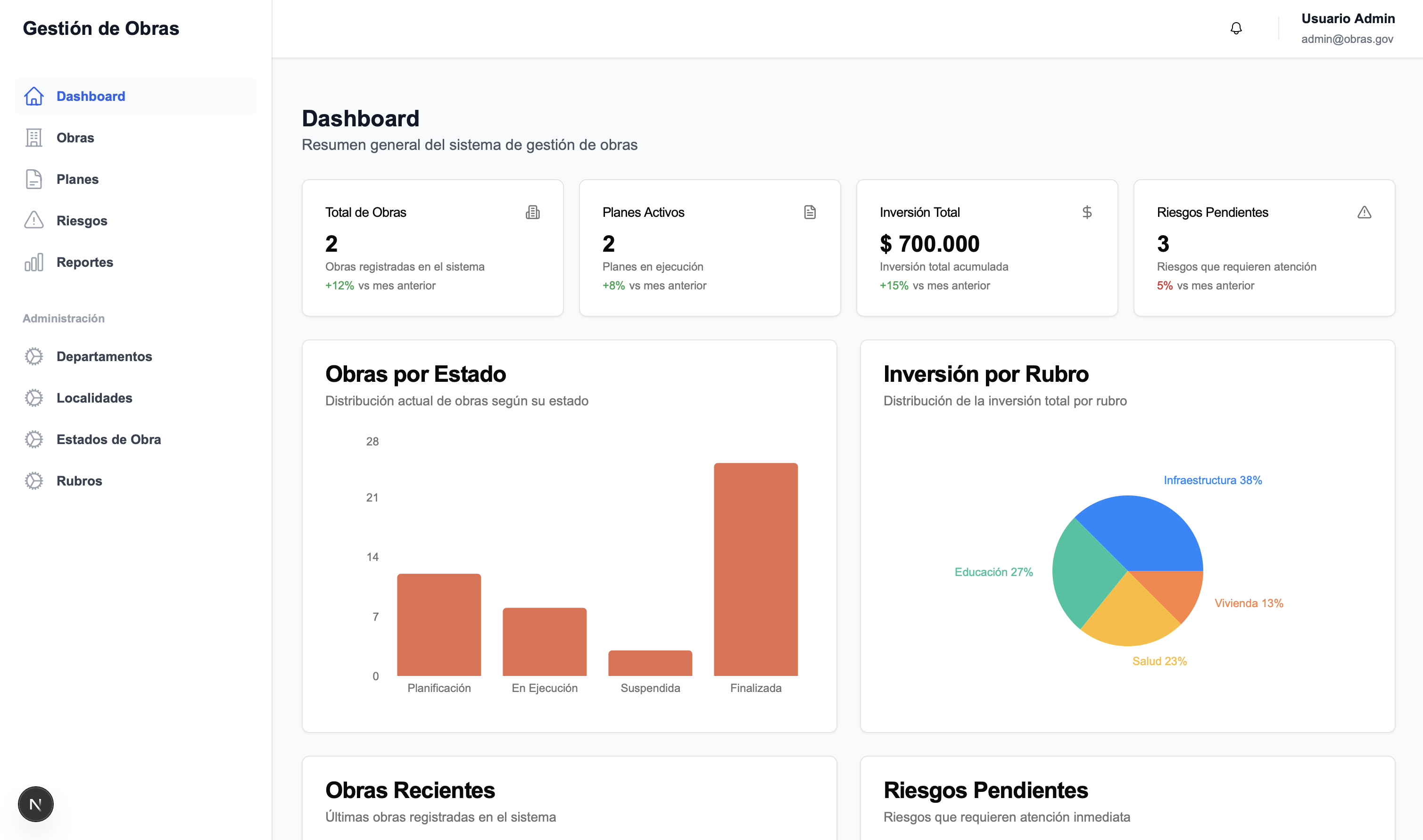Click the Riesgos warning triangle icon
Image resolution: width=1423 pixels, height=840 pixels.
(x=33, y=220)
